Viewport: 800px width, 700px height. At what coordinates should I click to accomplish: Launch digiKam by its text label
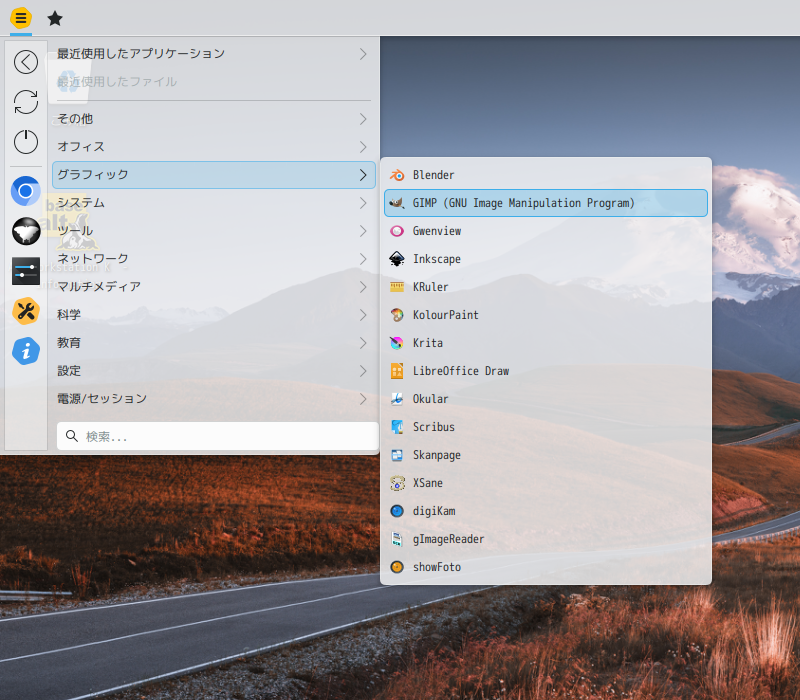[434, 511]
